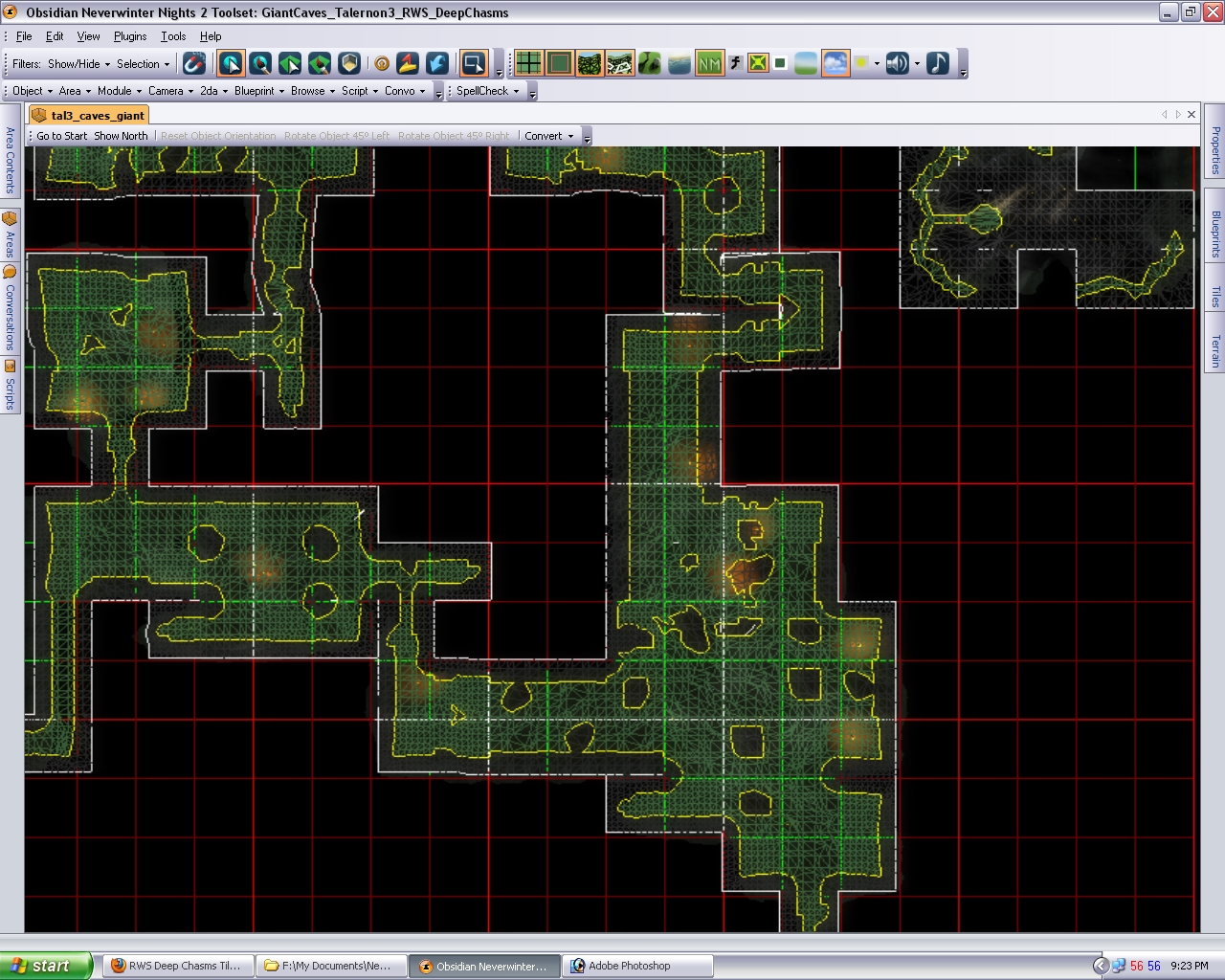
Task: Click the Show North button
Action: (121, 136)
